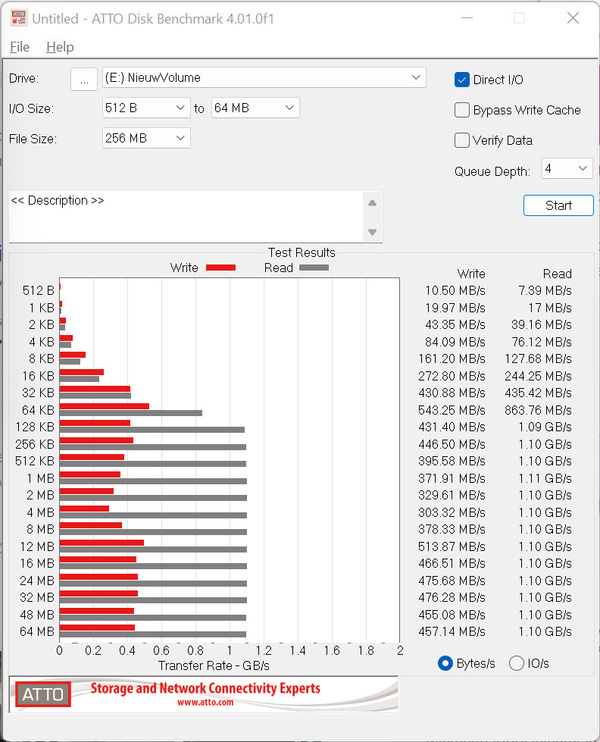Close the ATTO Disk Benchmark window
This screenshot has width=600, height=742.
(x=573, y=18)
